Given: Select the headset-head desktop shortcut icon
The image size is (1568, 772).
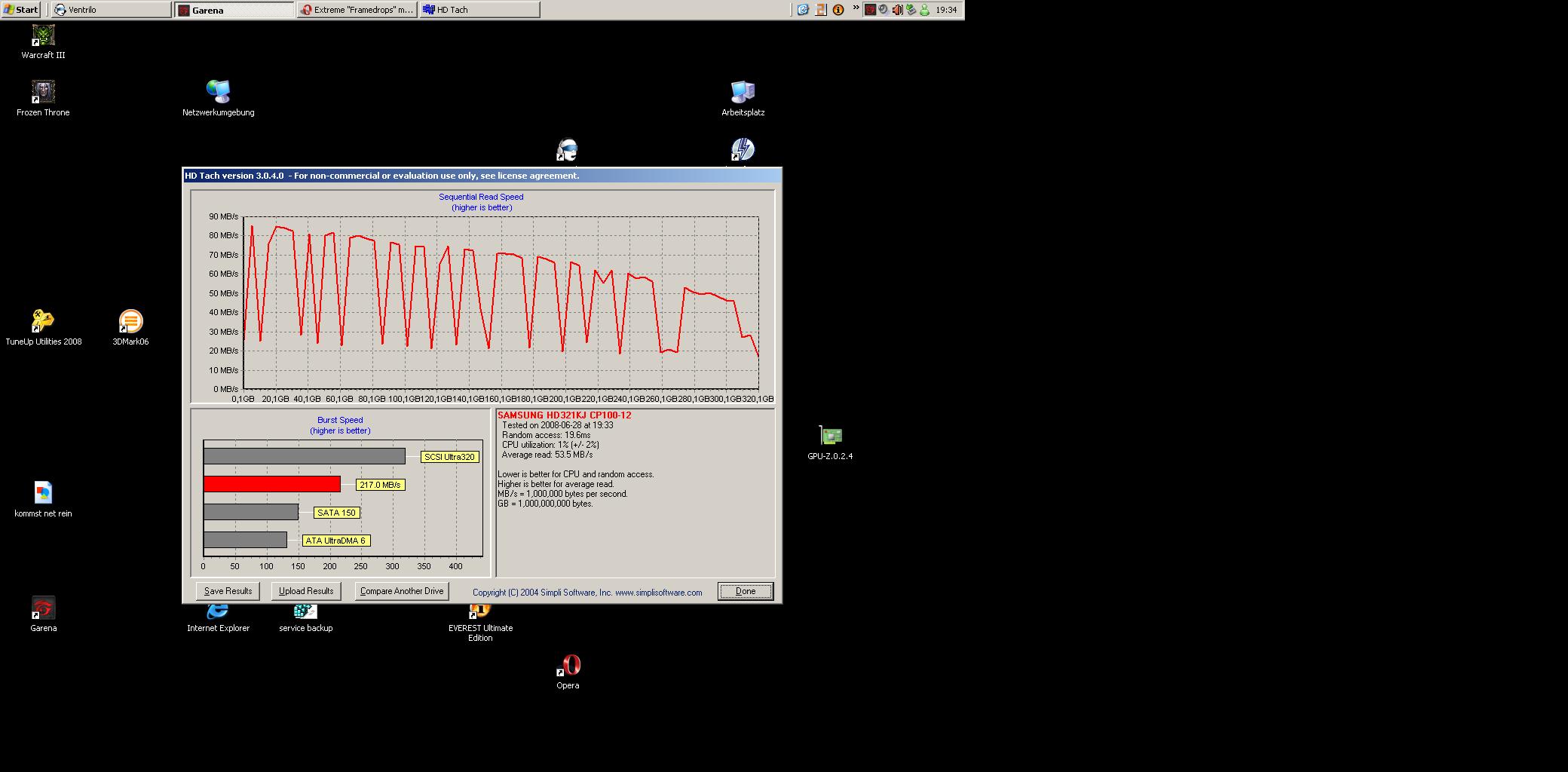Looking at the screenshot, I should pos(567,149).
